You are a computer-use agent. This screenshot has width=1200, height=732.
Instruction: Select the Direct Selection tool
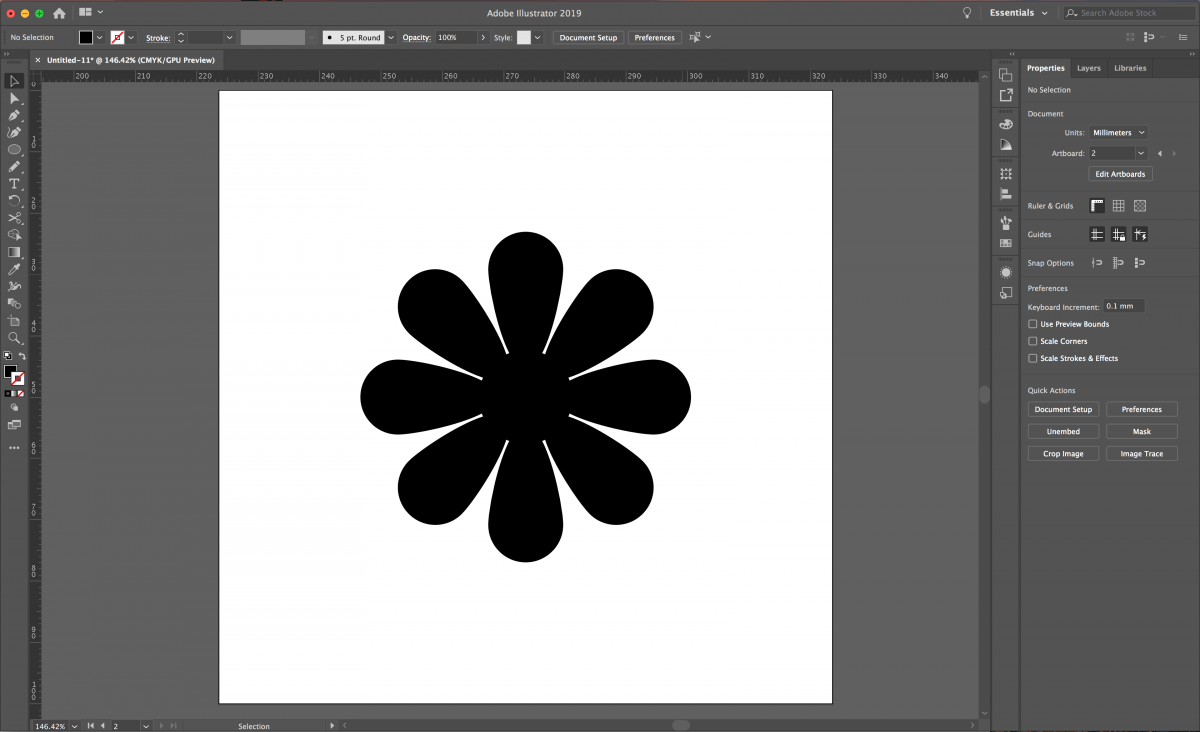point(14,98)
